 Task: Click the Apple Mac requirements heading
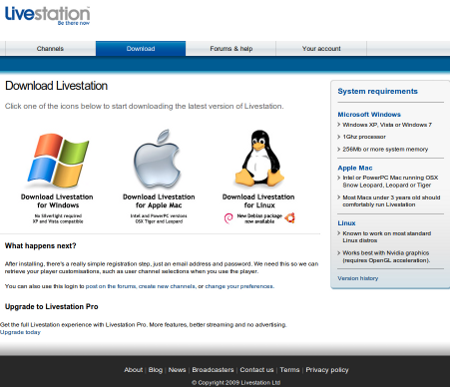pyautogui.click(x=355, y=168)
